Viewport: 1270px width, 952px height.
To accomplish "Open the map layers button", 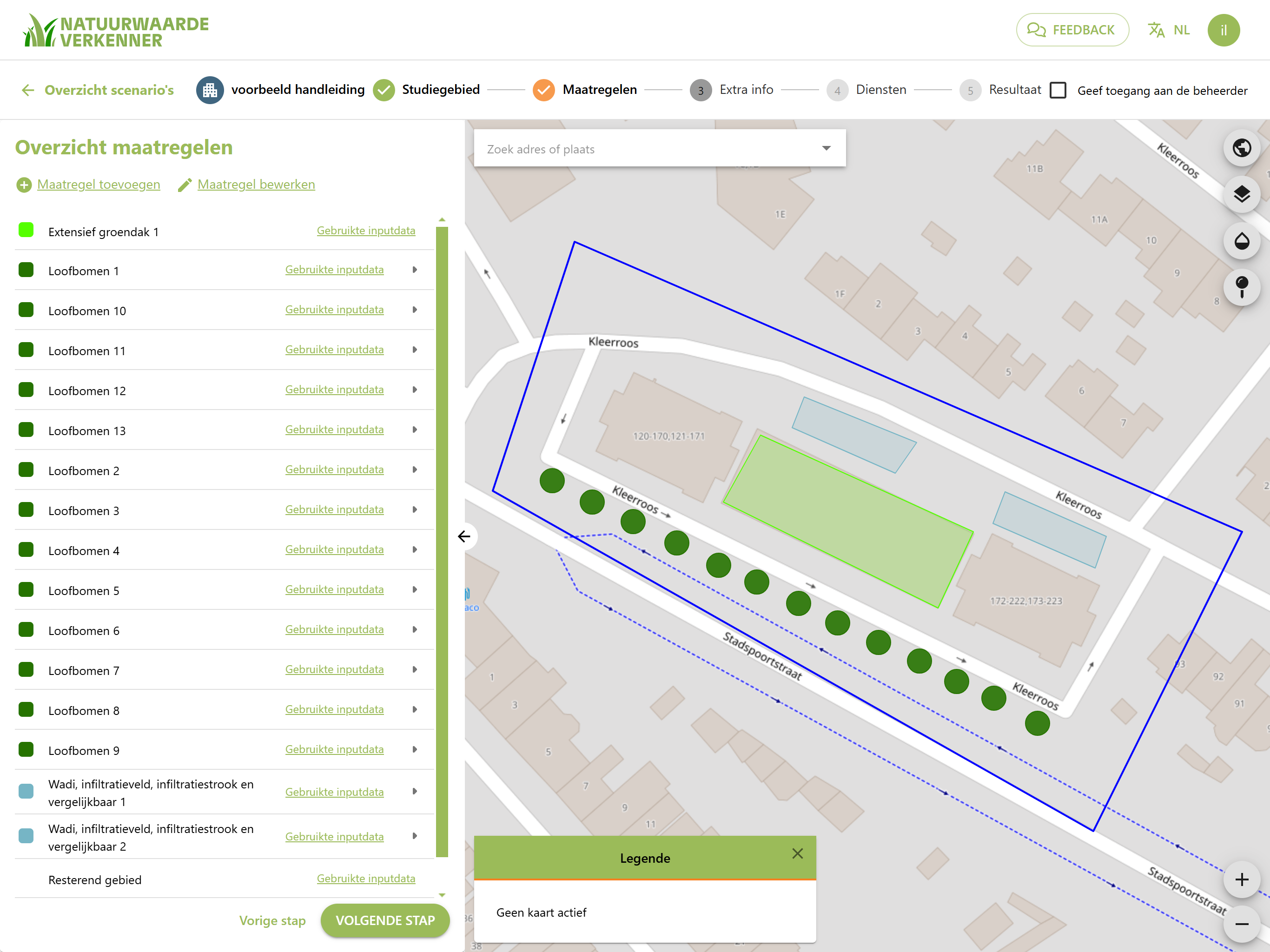I will click(x=1241, y=194).
